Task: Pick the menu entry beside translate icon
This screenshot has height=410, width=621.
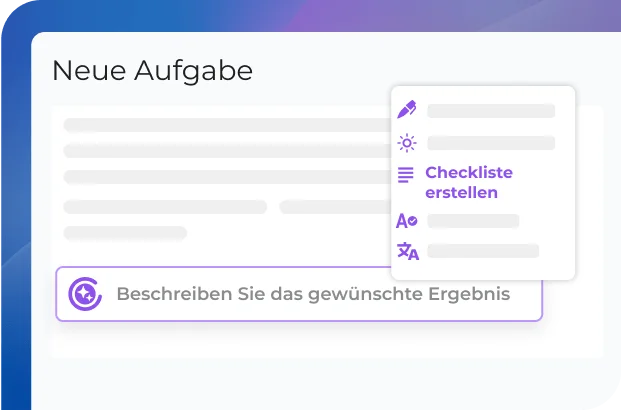Action: [x=483, y=251]
